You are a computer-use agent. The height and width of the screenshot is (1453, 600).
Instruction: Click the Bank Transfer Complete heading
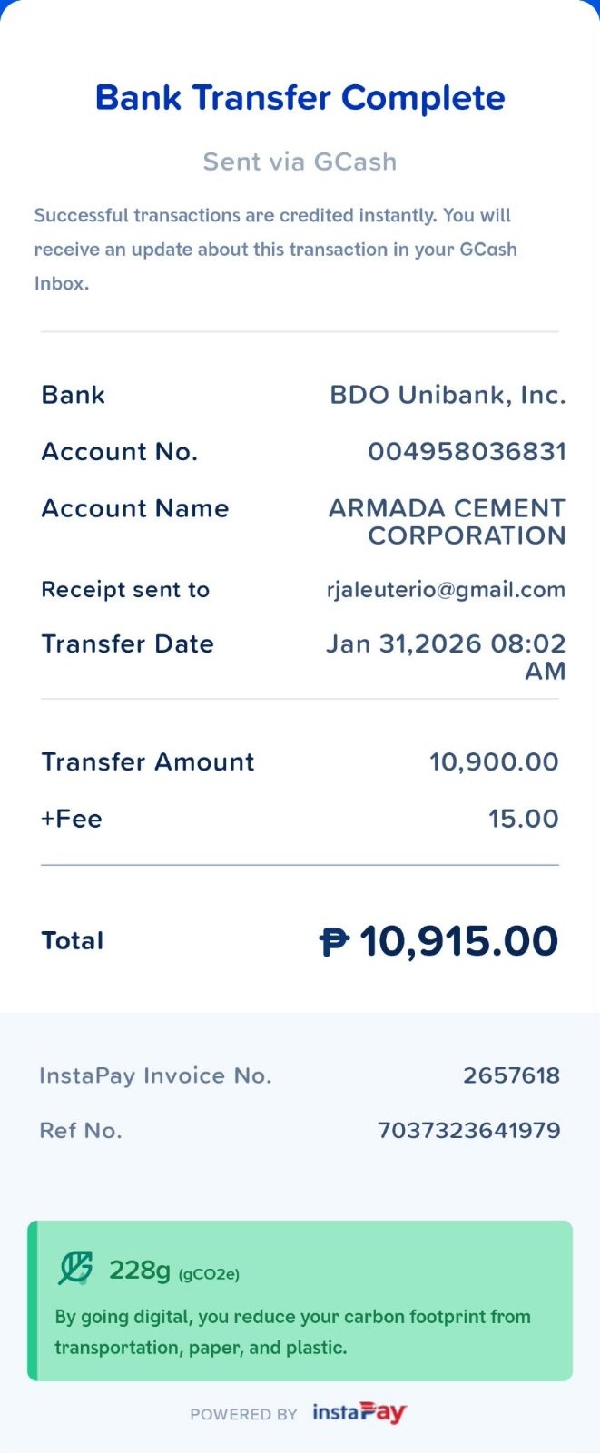click(x=300, y=98)
